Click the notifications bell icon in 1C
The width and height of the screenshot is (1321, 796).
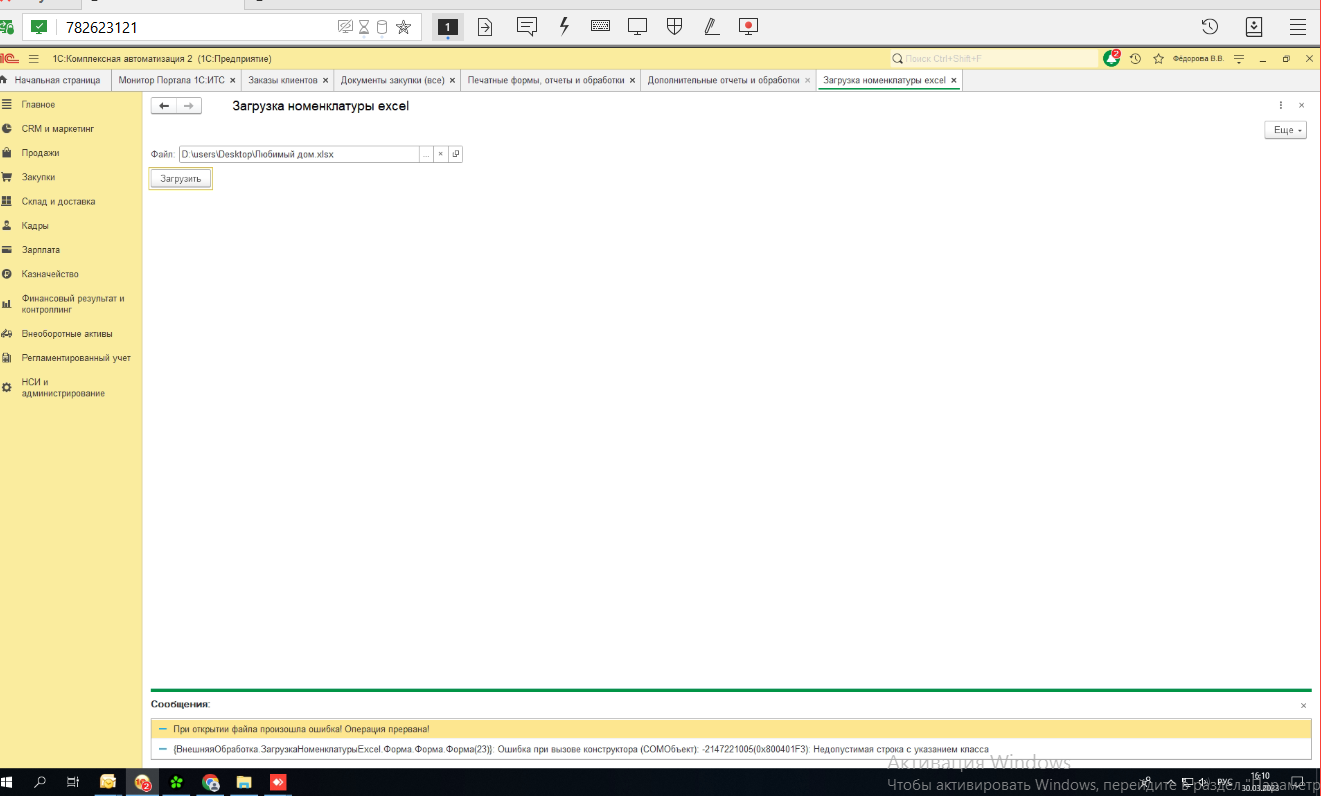pyautogui.click(x=1111, y=59)
